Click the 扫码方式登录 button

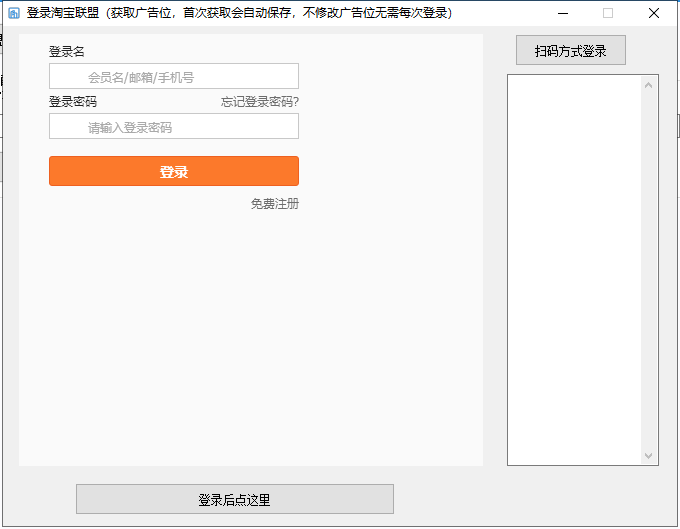[571, 50]
